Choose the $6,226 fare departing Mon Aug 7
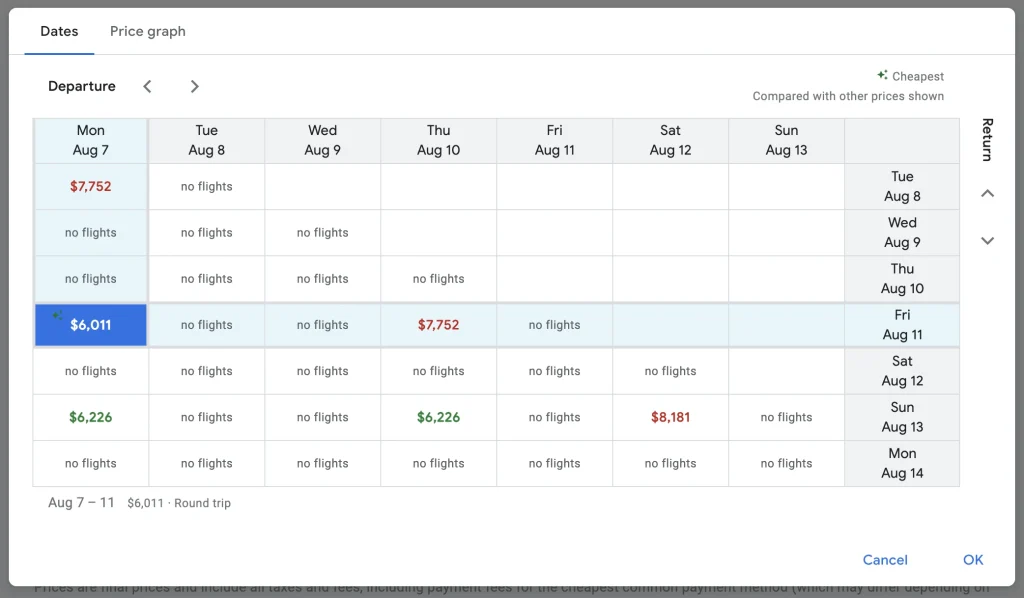The image size is (1024, 598). pos(91,417)
